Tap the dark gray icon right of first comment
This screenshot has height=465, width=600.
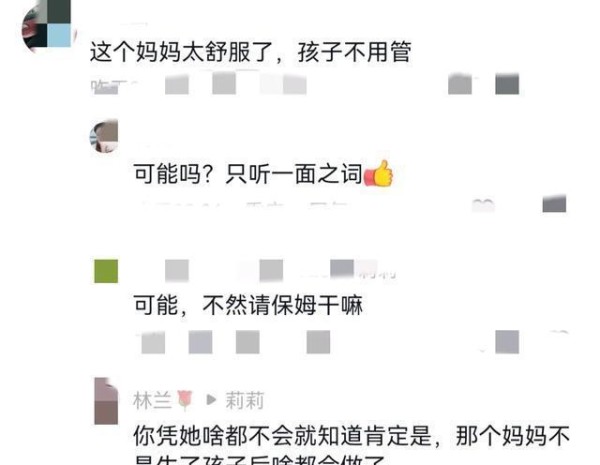[x=507, y=83]
